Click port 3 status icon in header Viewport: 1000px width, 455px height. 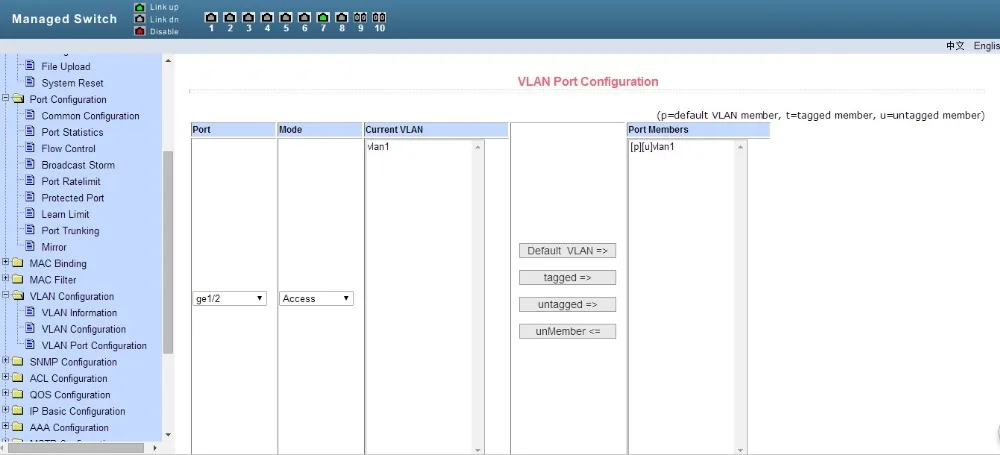(x=249, y=18)
